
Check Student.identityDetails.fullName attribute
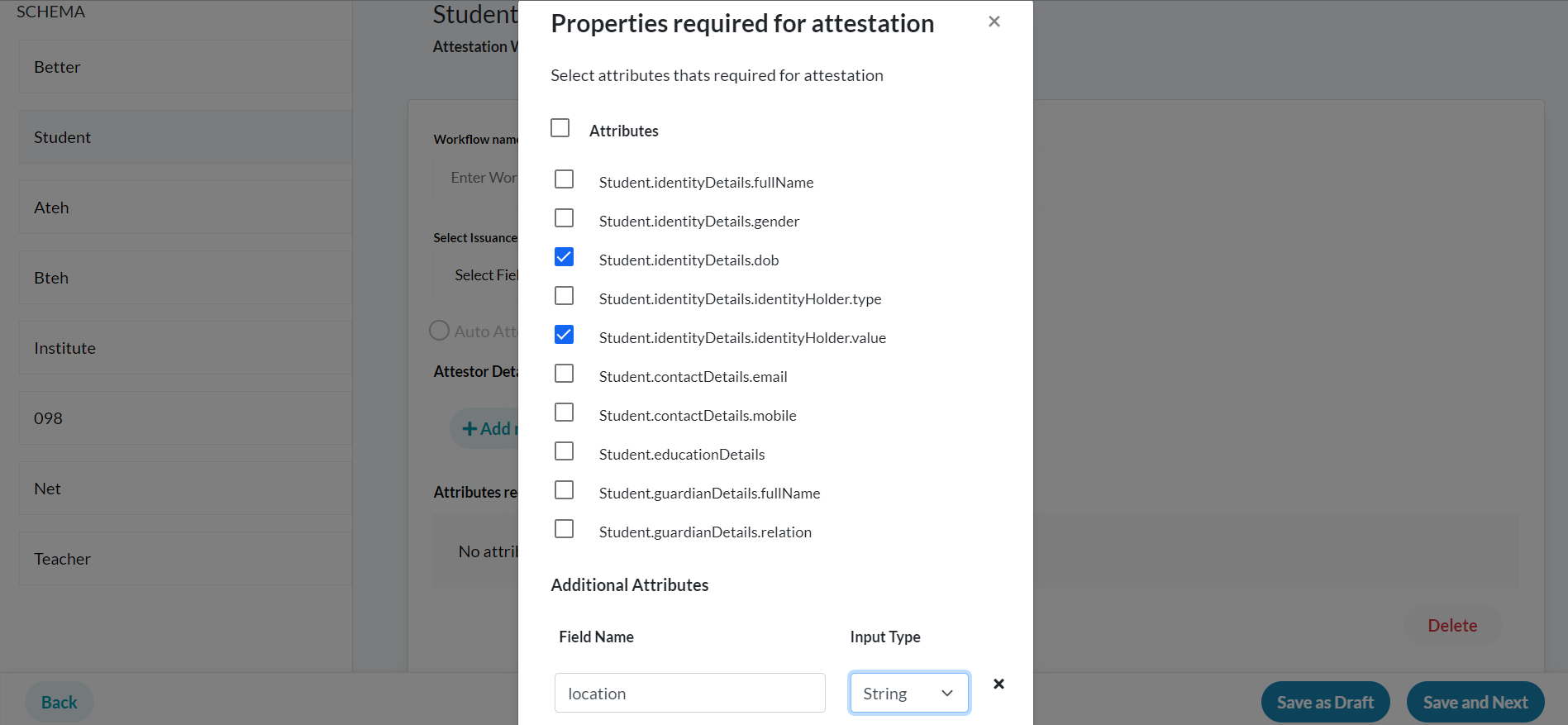[565, 179]
